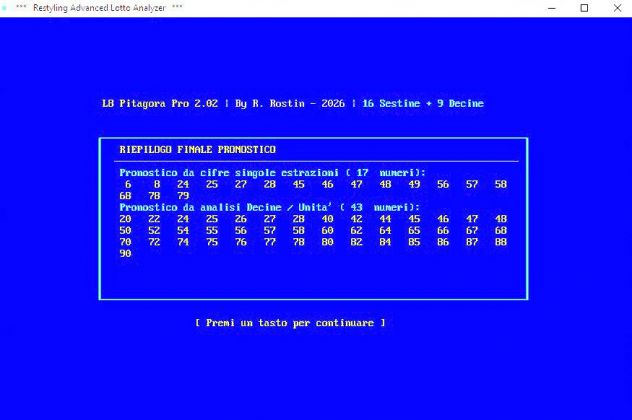This screenshot has width=632, height=420.
Task: Select number 6 in the cifre singole list
Action: point(128,184)
